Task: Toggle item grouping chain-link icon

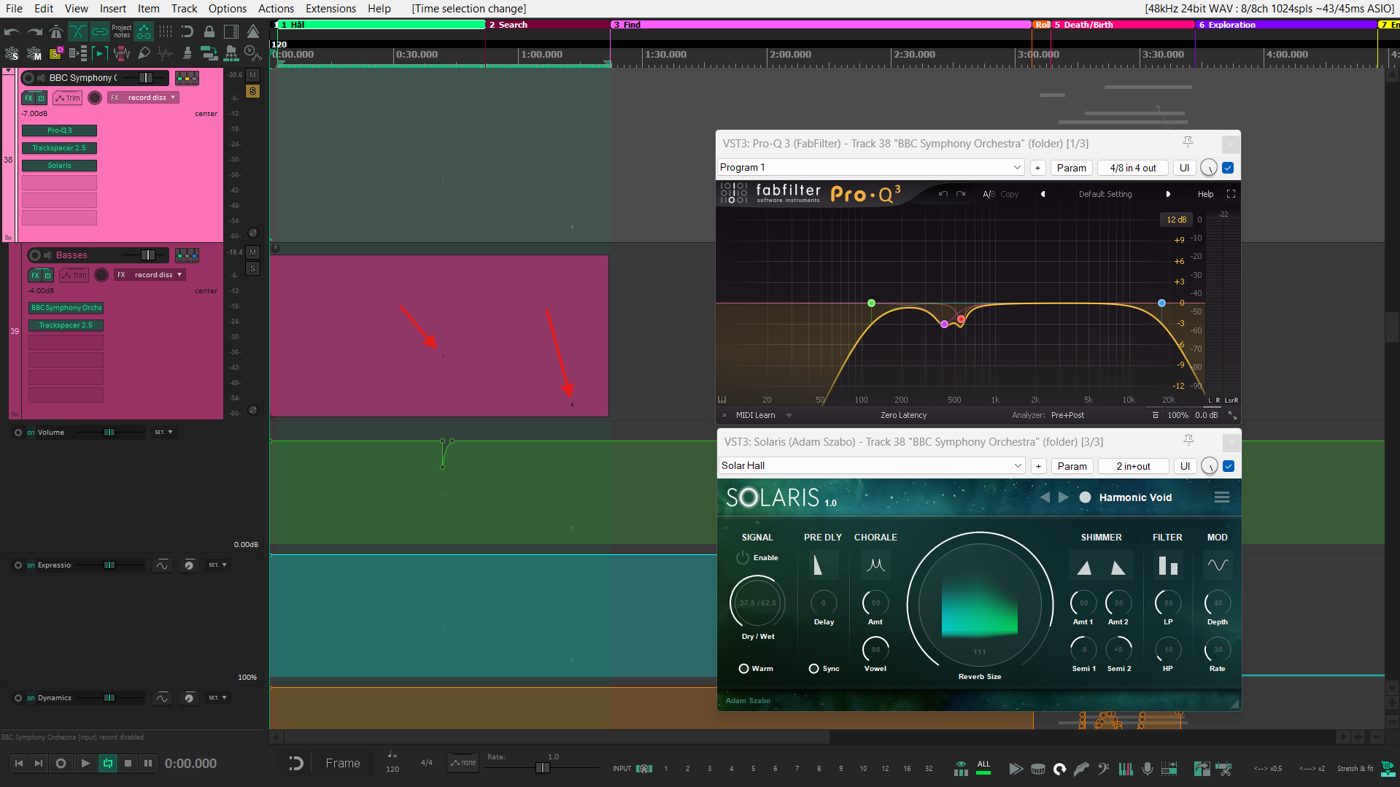Action: pos(100,32)
